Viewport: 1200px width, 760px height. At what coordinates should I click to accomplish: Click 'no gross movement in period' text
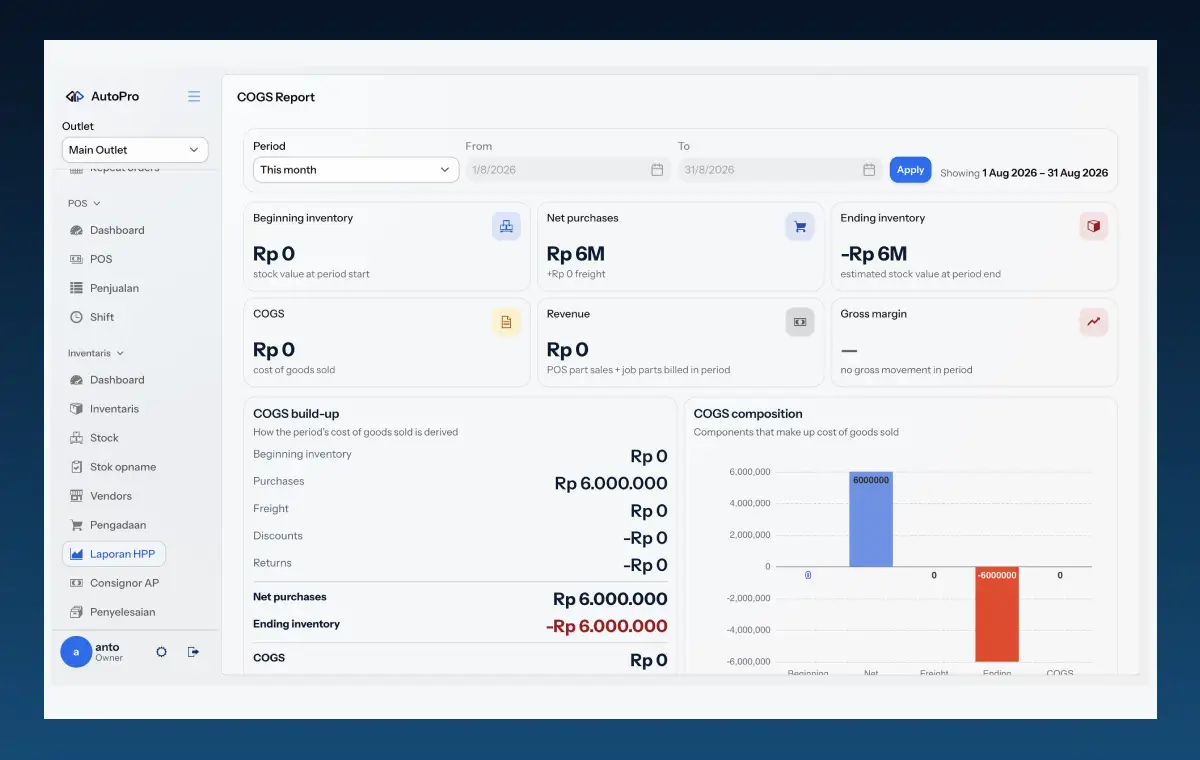click(x=907, y=370)
